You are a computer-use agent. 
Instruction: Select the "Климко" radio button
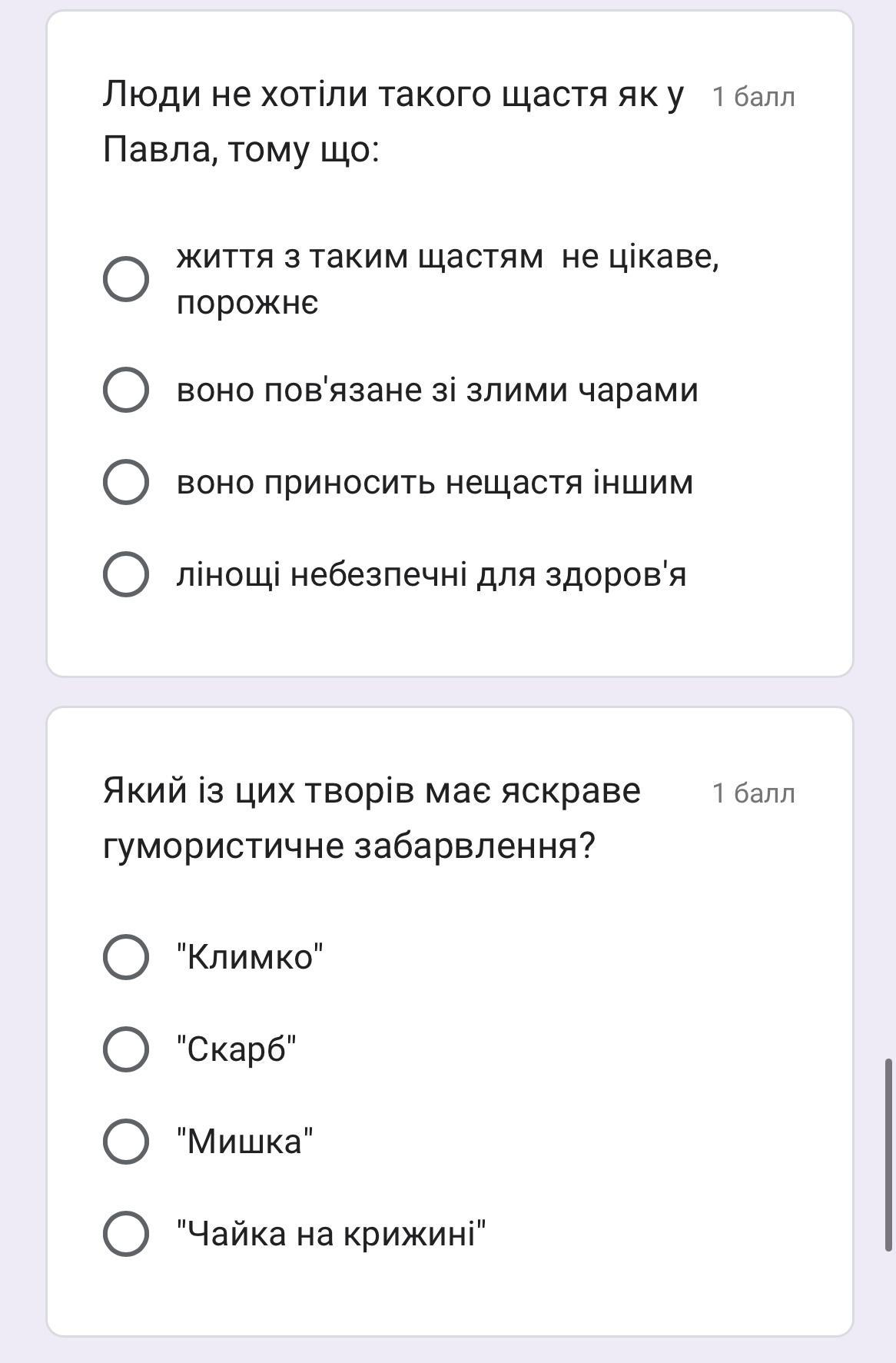(x=126, y=957)
